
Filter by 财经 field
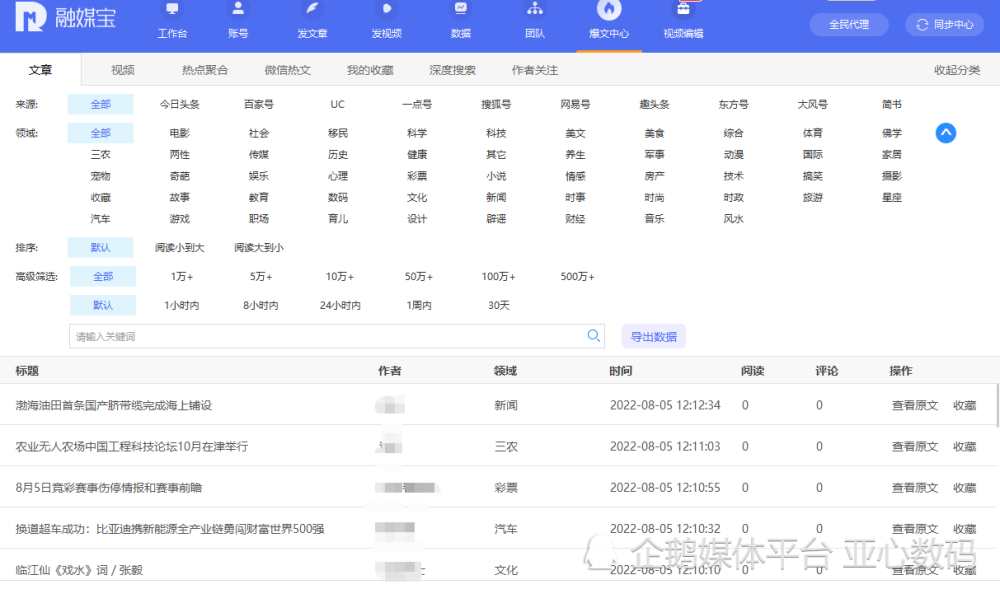pos(575,219)
